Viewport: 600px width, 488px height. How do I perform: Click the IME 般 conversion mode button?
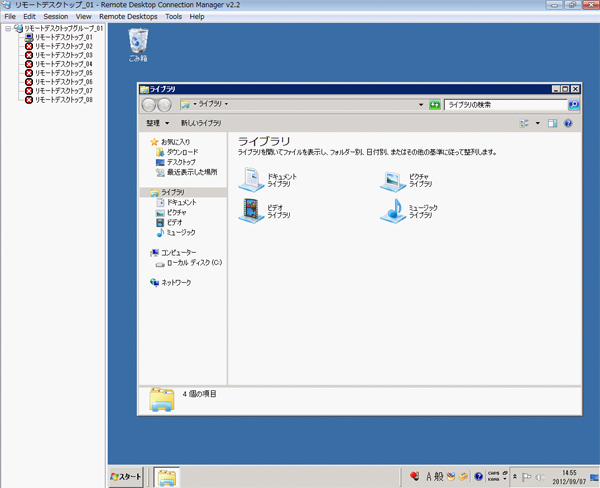coord(439,477)
